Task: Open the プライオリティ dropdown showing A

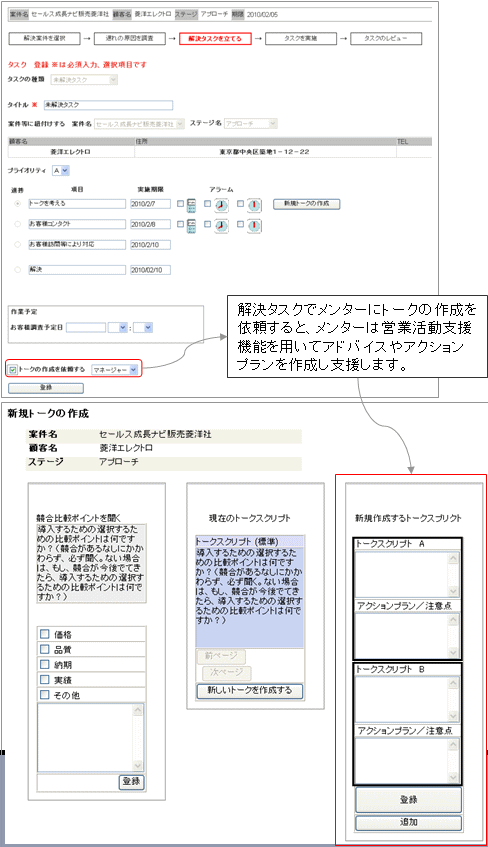Action: click(61, 171)
